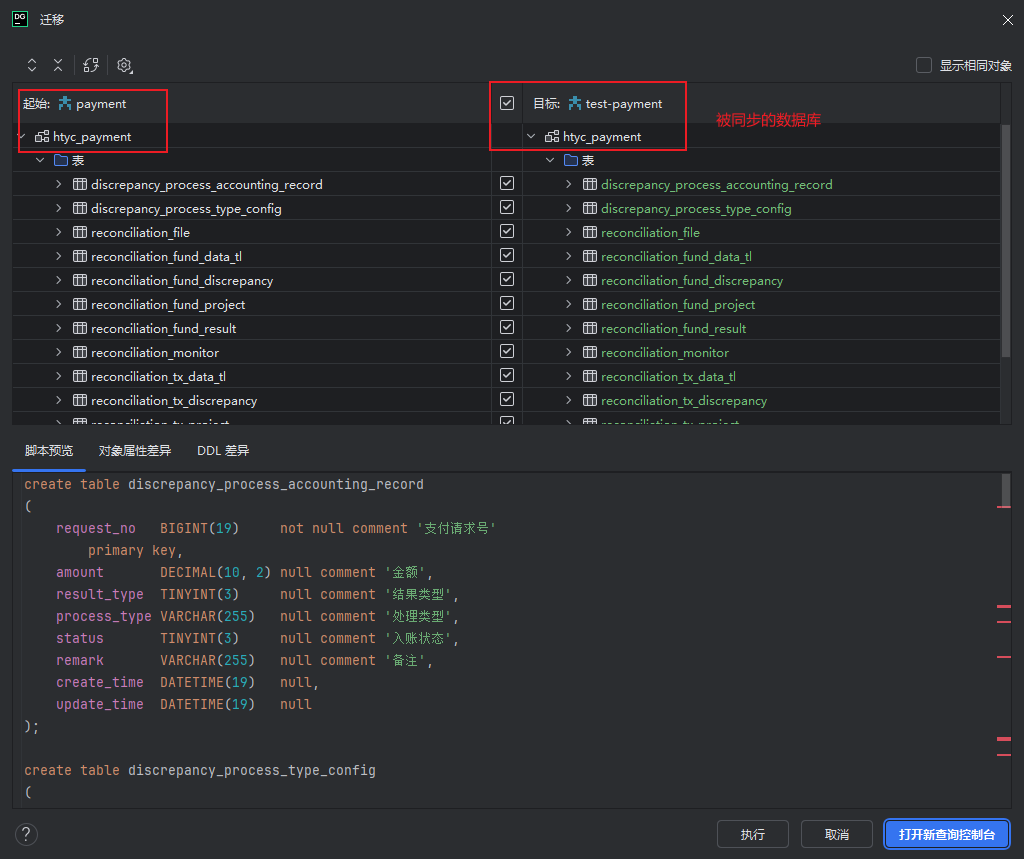Switch to 脚本预览 tab
The image size is (1024, 859).
[49, 451]
